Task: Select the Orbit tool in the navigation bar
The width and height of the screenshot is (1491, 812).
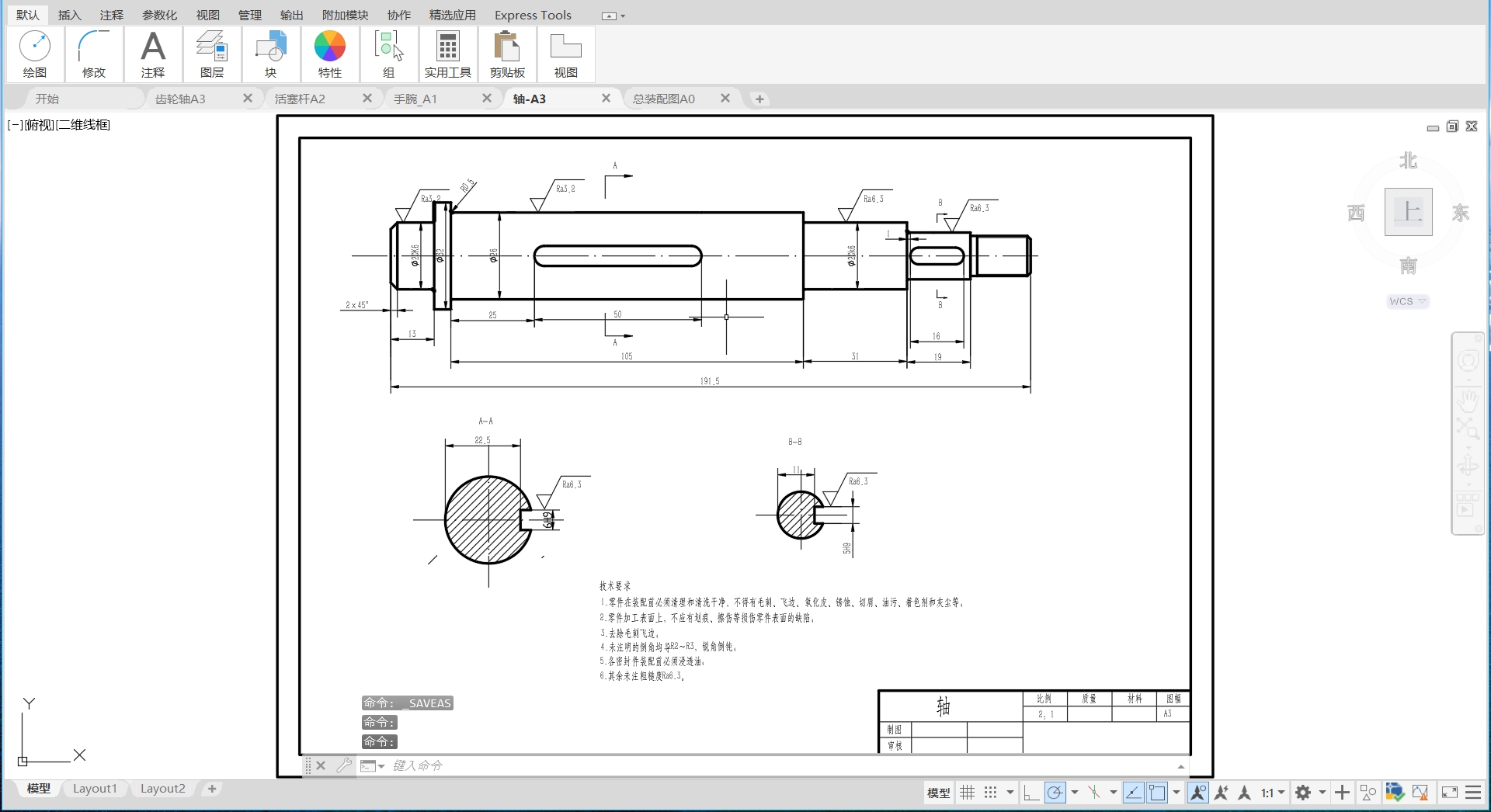Action: [1468, 466]
